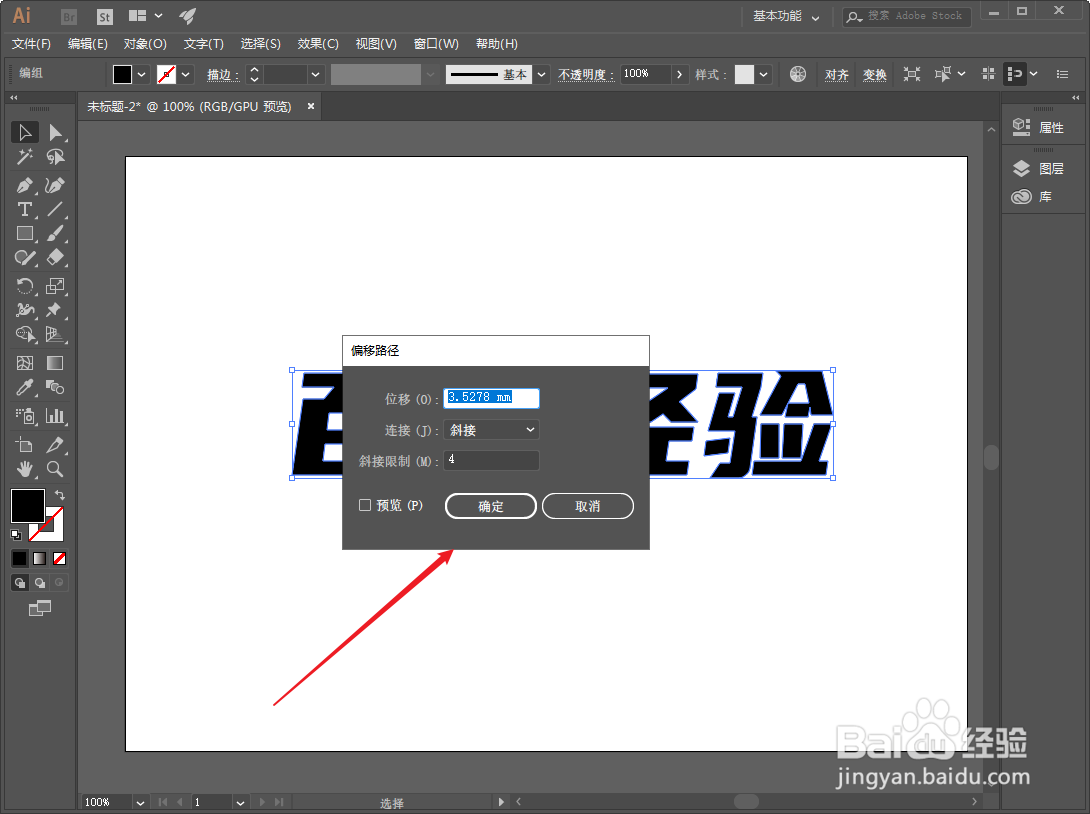1090x814 pixels.
Task: Select the Shaper tool
Action: point(24,258)
